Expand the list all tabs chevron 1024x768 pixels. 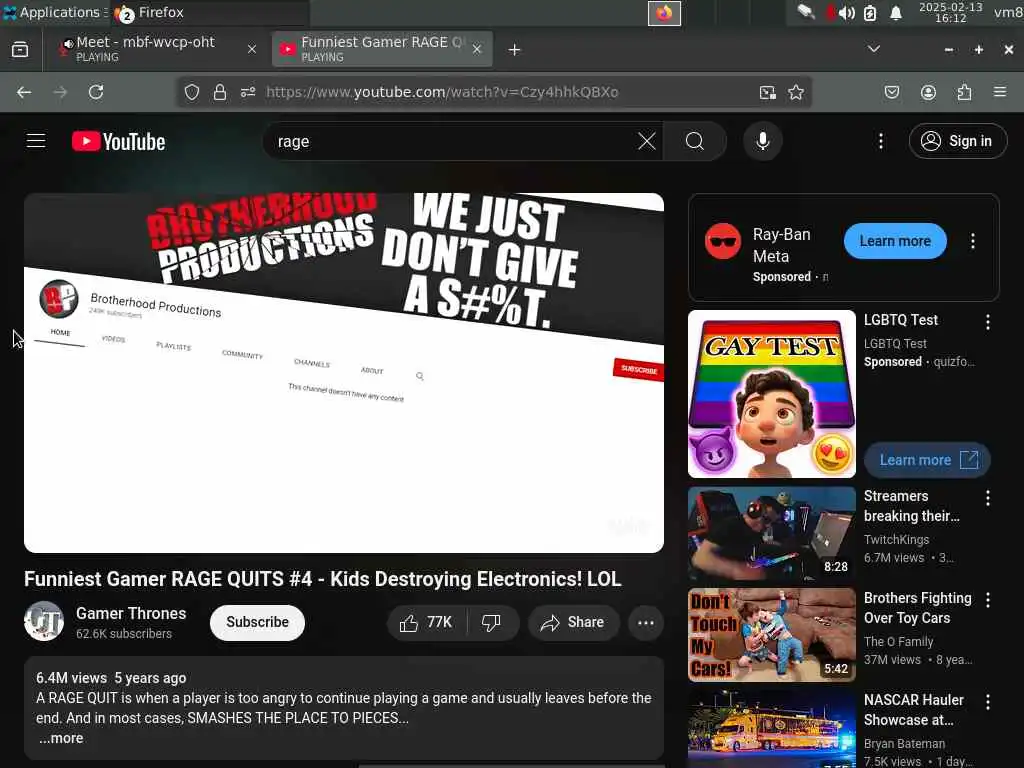873,49
